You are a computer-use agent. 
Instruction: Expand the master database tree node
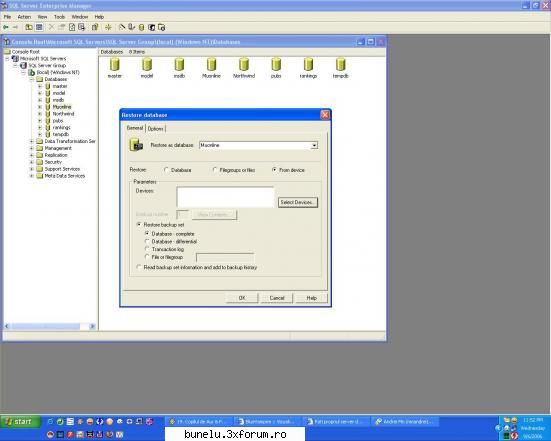[40, 86]
